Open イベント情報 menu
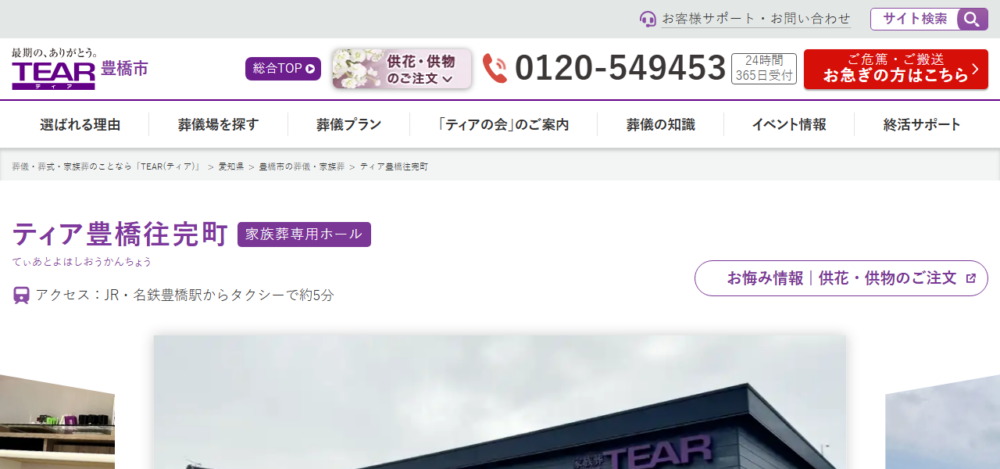Screen dimensions: 1000x469 [789, 124]
